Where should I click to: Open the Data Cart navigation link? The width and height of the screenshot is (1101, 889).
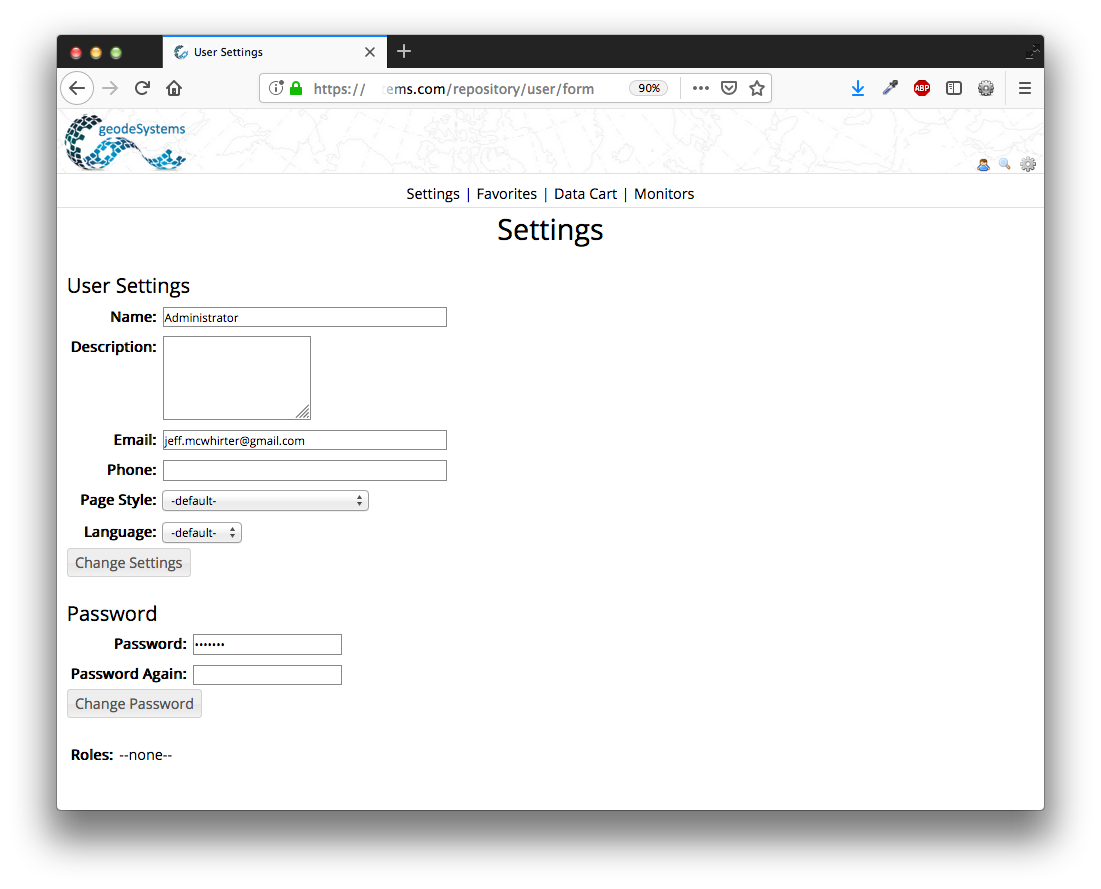tap(585, 194)
